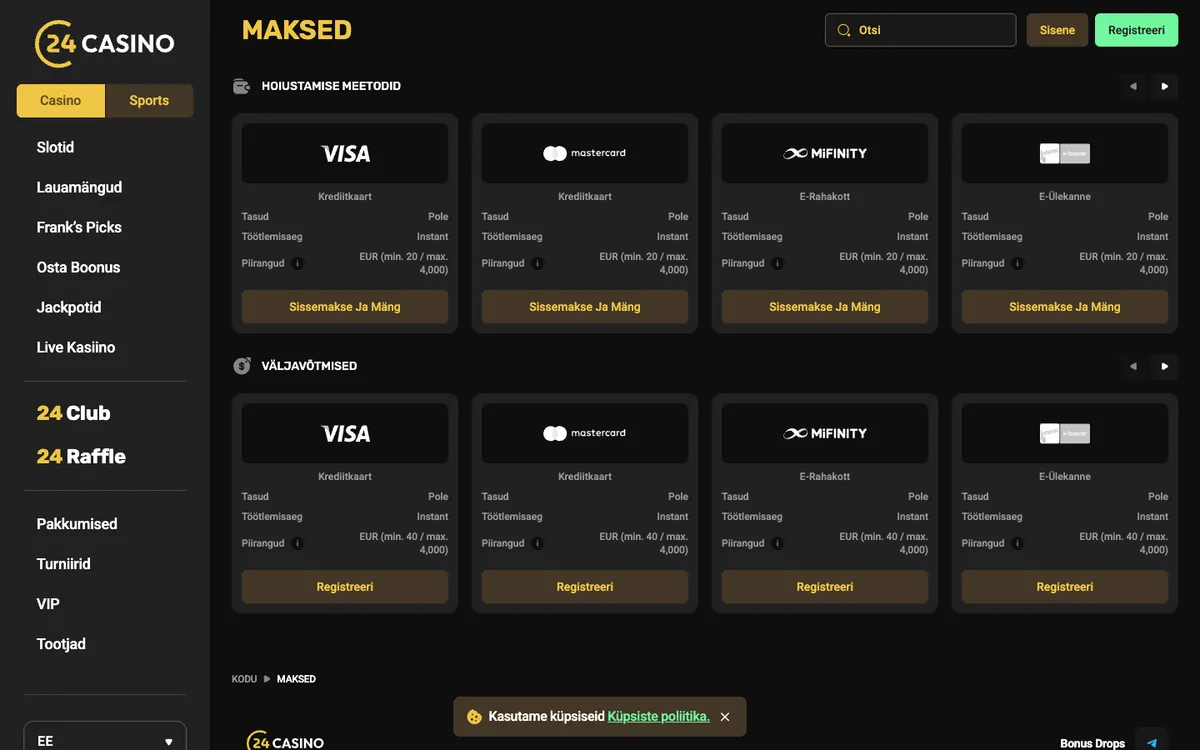The height and width of the screenshot is (750, 1200).
Task: Click the Visa logo in withdrawals
Action: point(345,433)
